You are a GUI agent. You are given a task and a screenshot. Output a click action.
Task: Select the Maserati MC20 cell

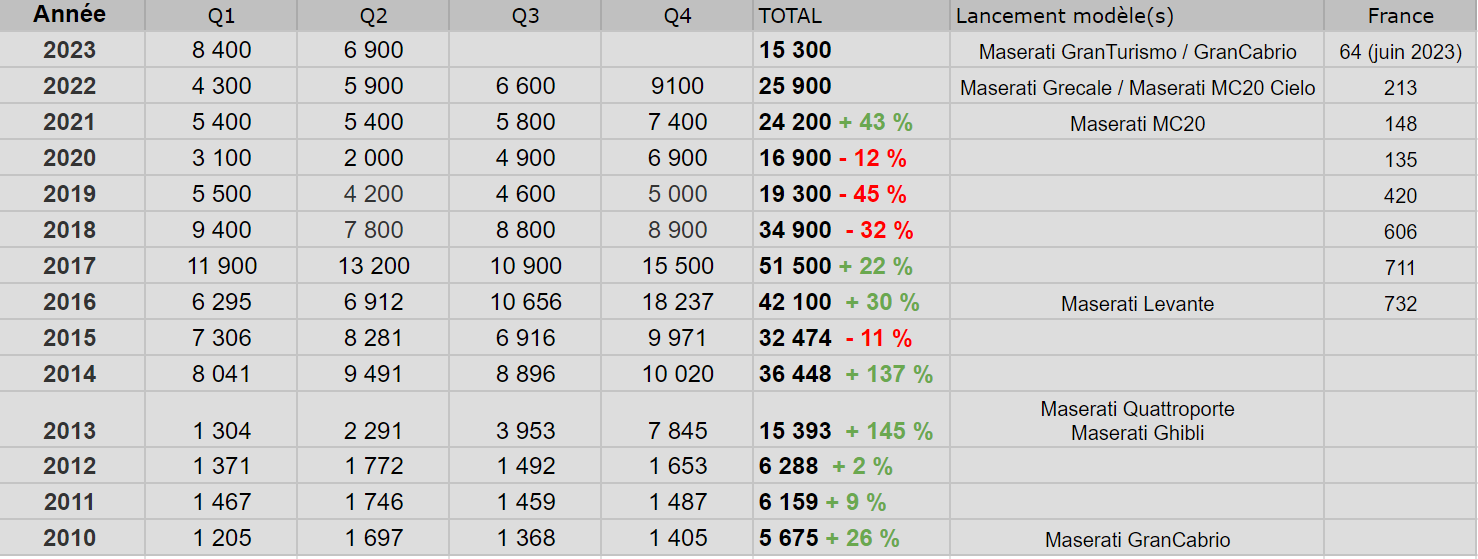pos(1137,122)
